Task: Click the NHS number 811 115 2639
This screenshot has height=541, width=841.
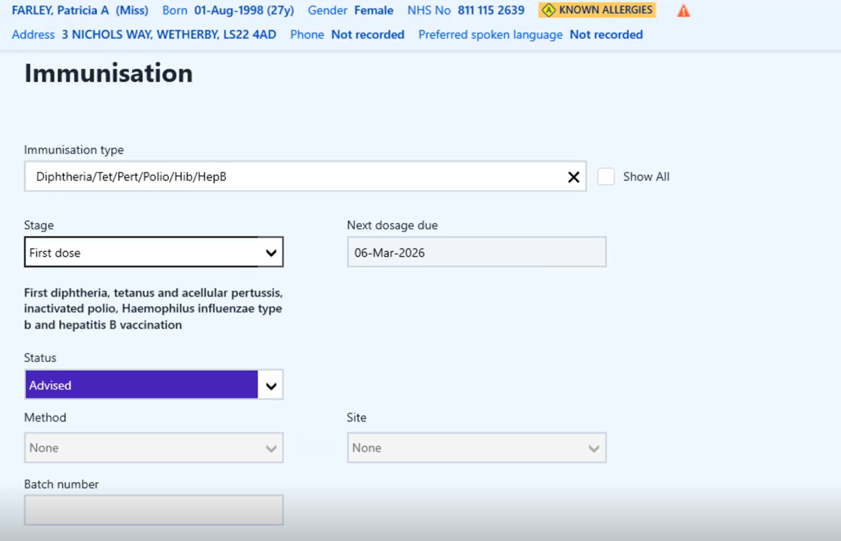Action: click(491, 10)
